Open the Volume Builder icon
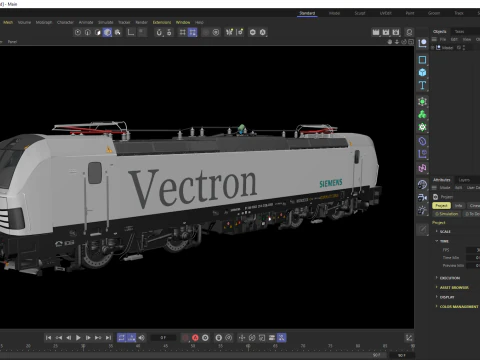This screenshot has width=480, height=360. tap(422, 127)
